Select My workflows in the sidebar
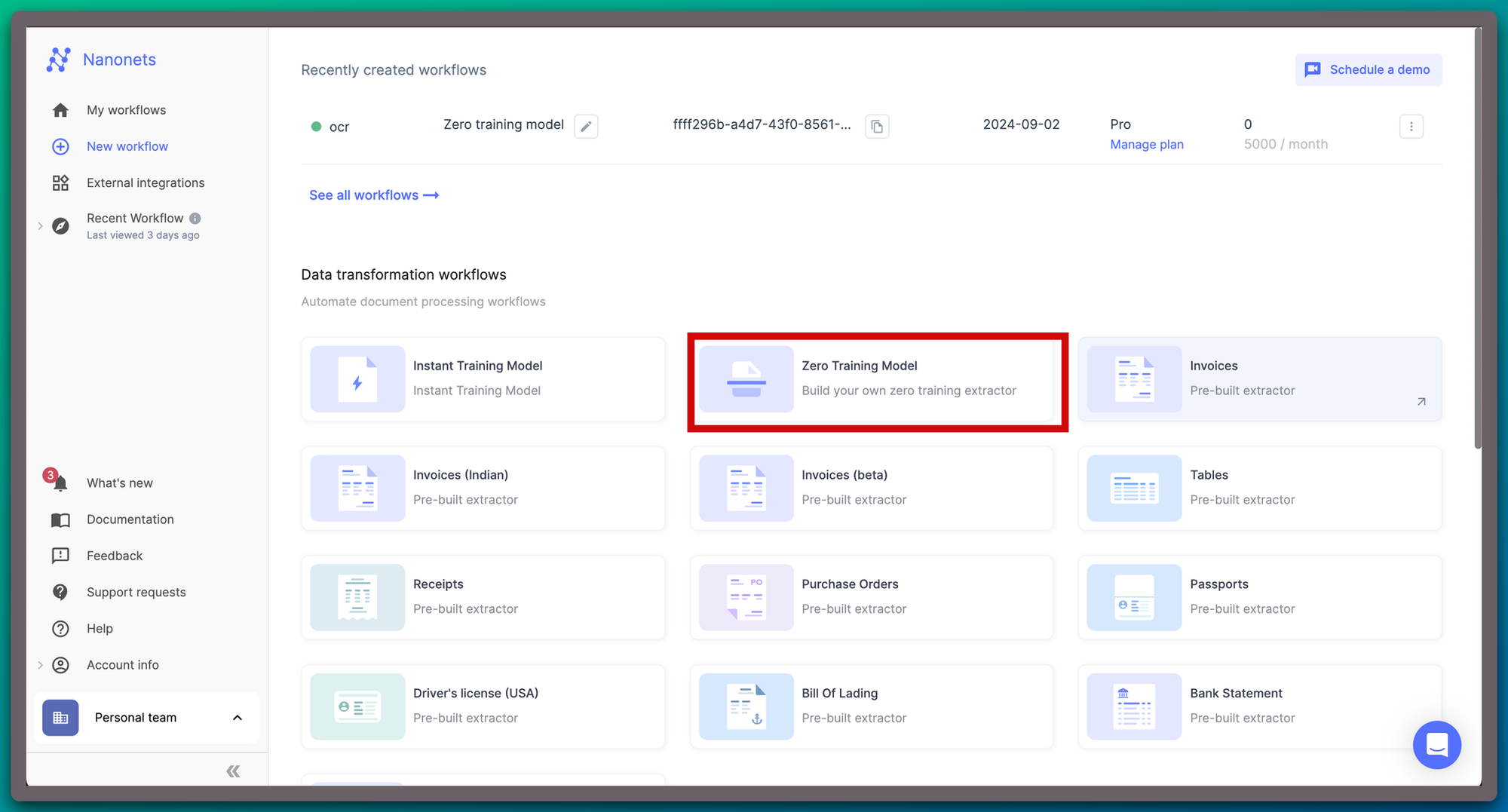1508x812 pixels. point(60,109)
